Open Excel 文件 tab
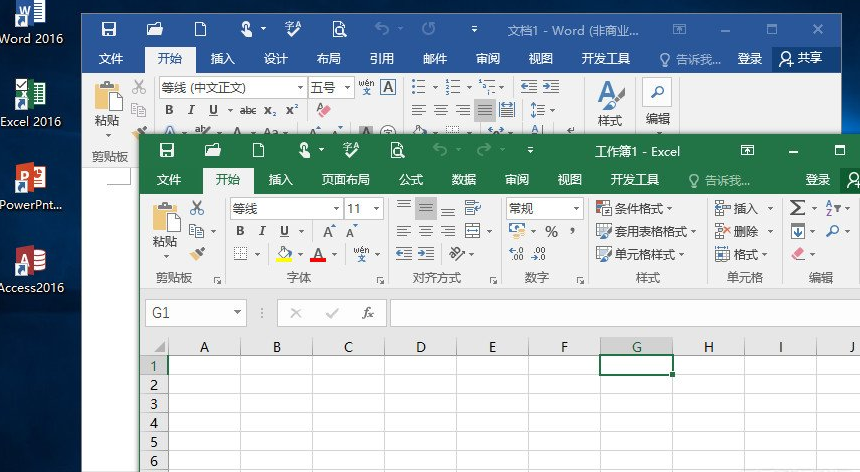The width and height of the screenshot is (860, 472). 169,179
